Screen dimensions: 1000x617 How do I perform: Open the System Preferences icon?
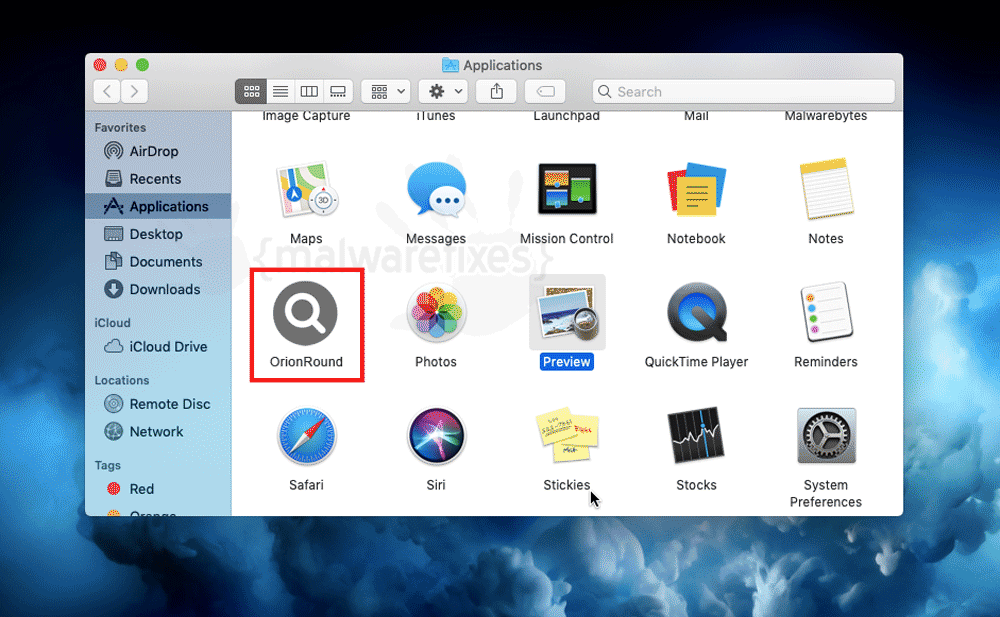826,436
